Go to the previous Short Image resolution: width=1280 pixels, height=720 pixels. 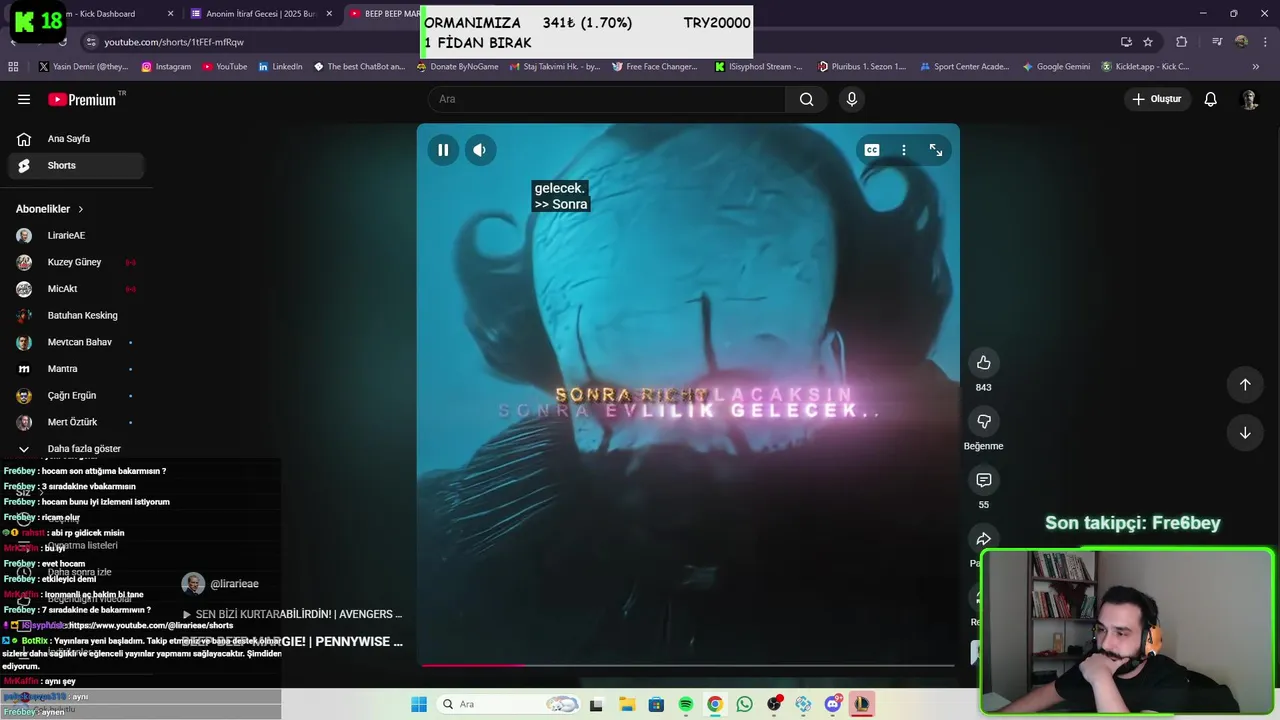click(x=1245, y=385)
